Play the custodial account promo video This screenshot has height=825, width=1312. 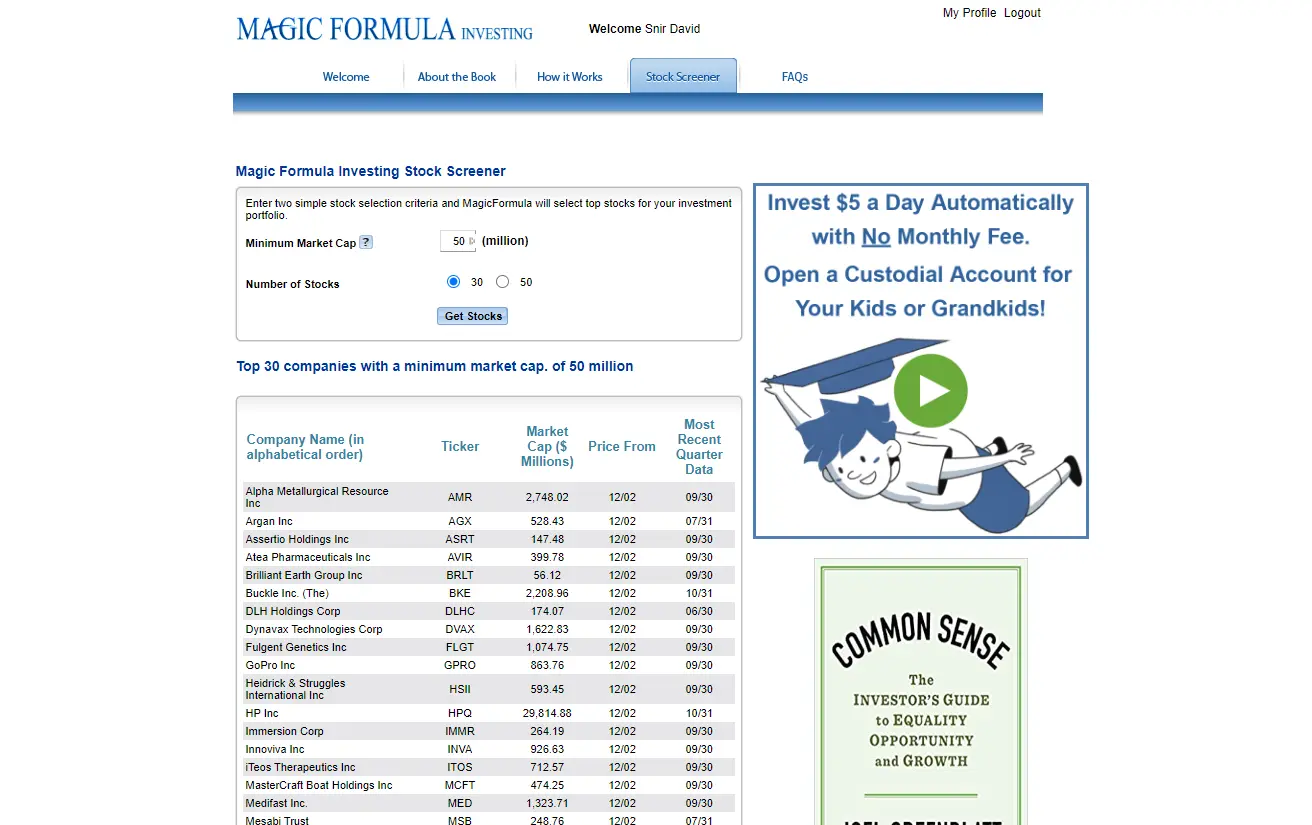[930, 391]
